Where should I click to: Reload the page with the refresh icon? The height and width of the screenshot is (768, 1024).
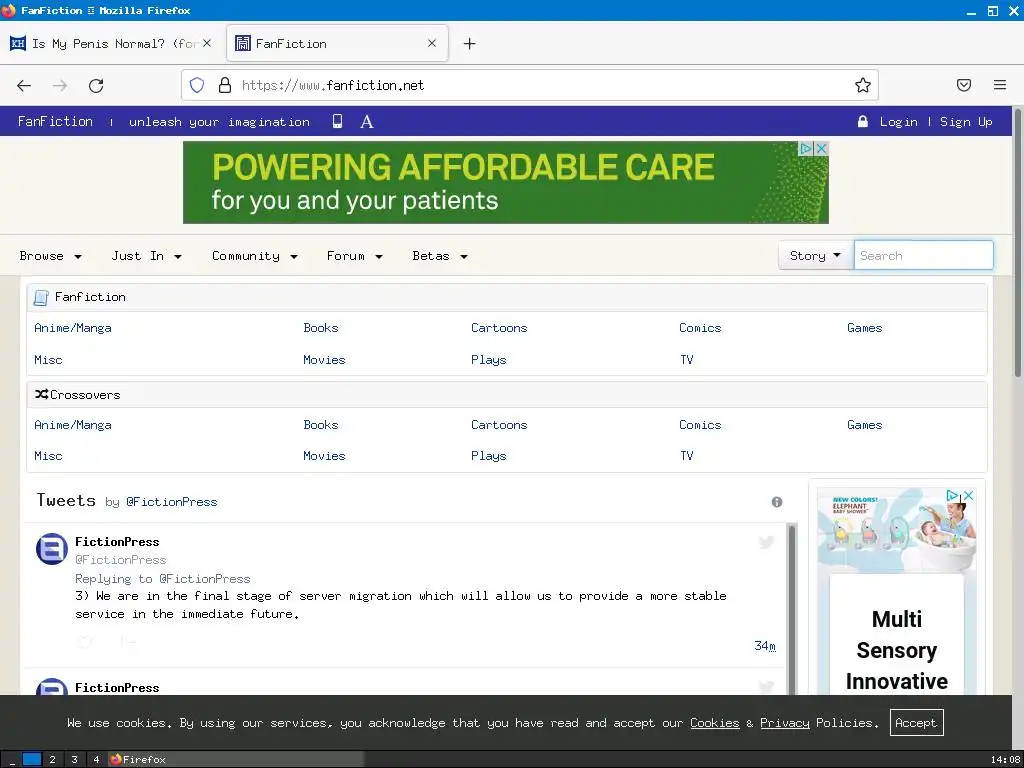click(x=96, y=86)
